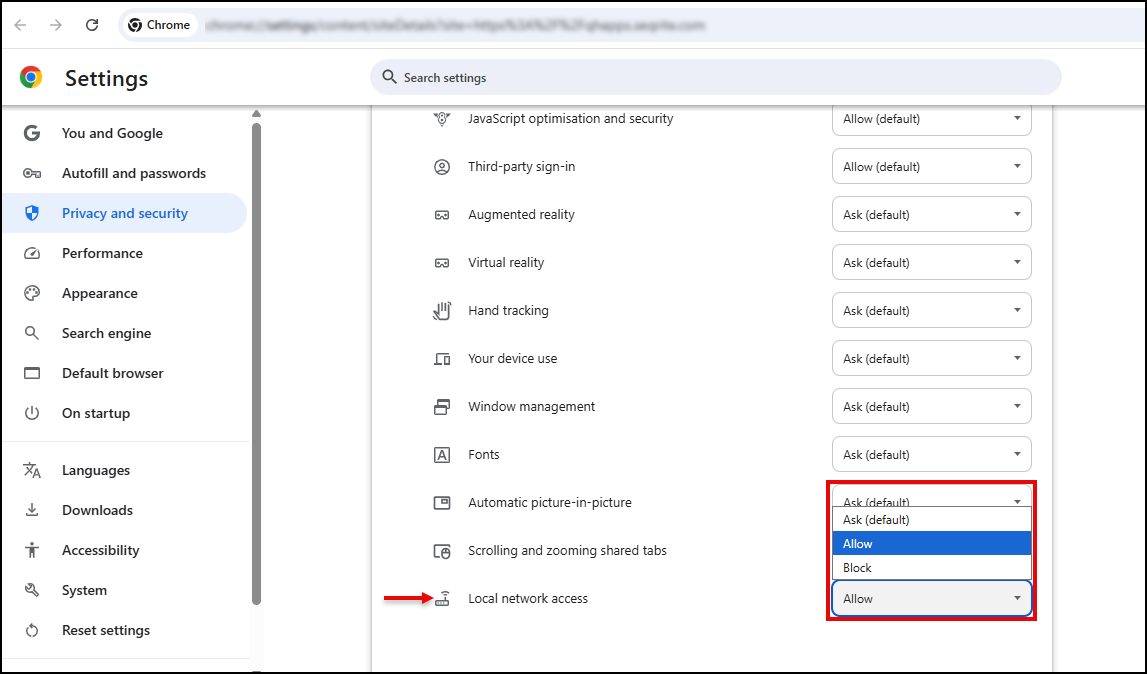Click the Local network access icon

pyautogui.click(x=442, y=599)
